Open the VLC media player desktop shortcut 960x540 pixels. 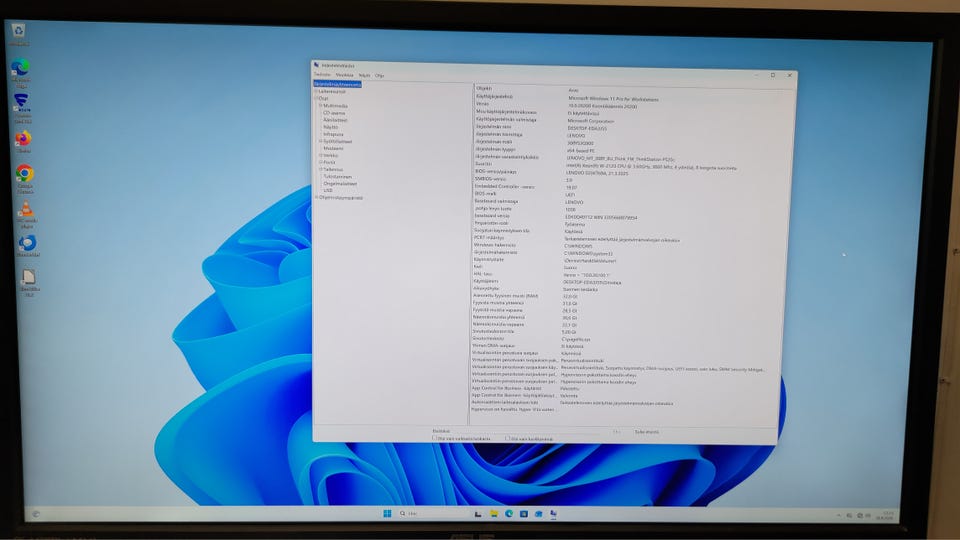tap(26, 215)
